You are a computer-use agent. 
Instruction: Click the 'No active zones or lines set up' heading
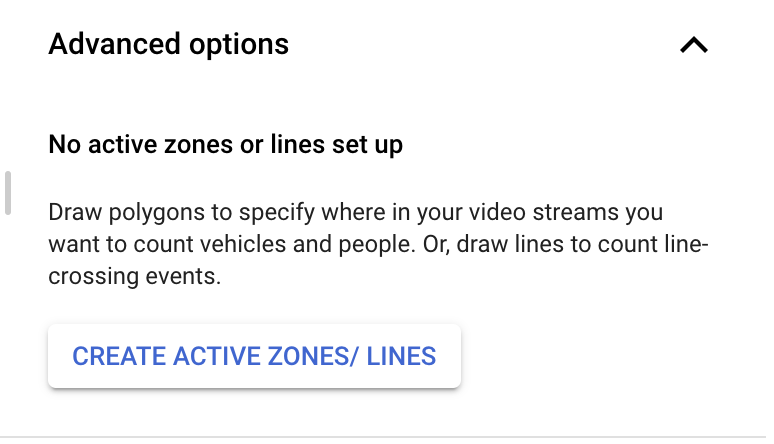(225, 145)
